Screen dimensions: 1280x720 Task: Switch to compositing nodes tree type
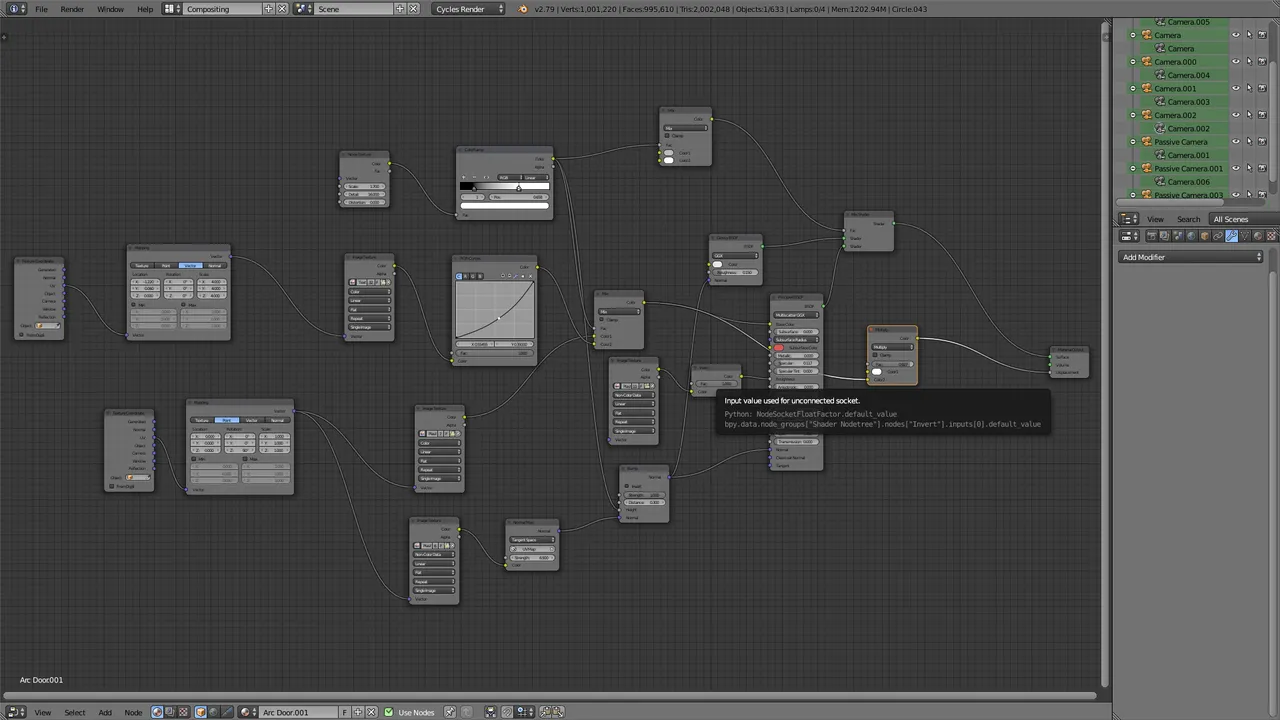point(170,712)
